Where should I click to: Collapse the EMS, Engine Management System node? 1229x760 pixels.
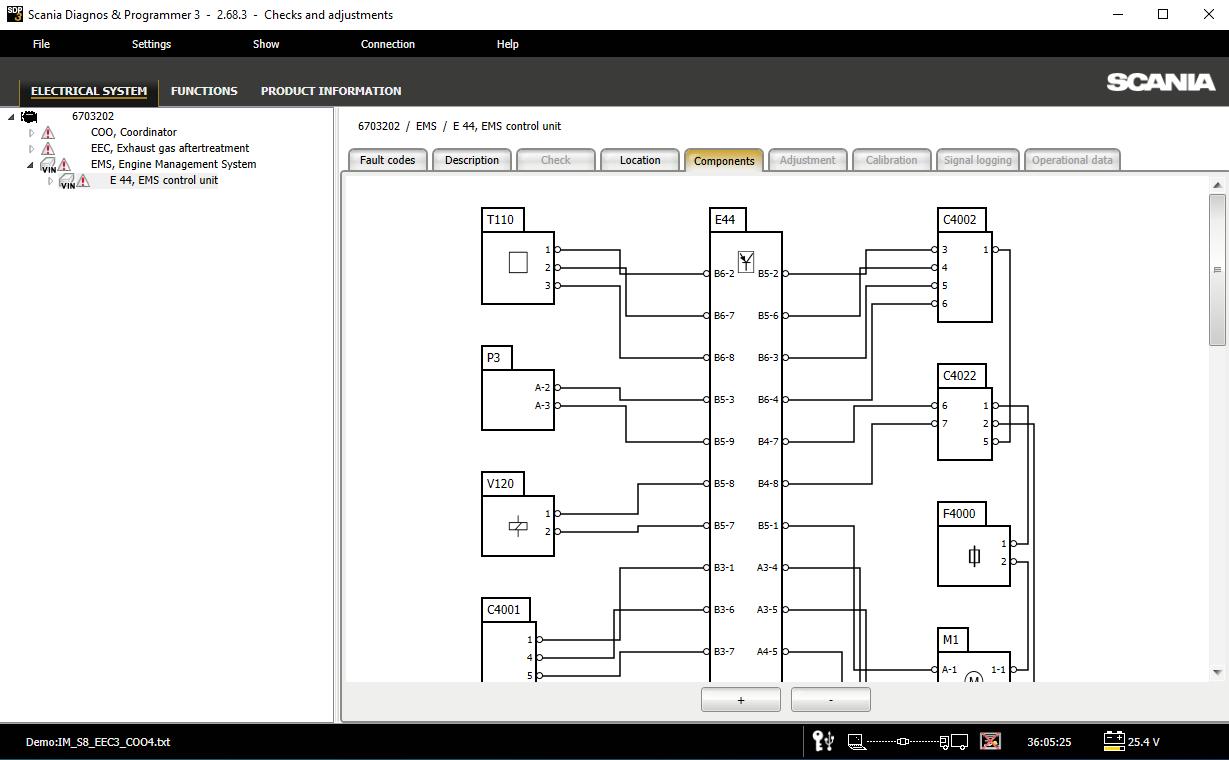coord(30,165)
